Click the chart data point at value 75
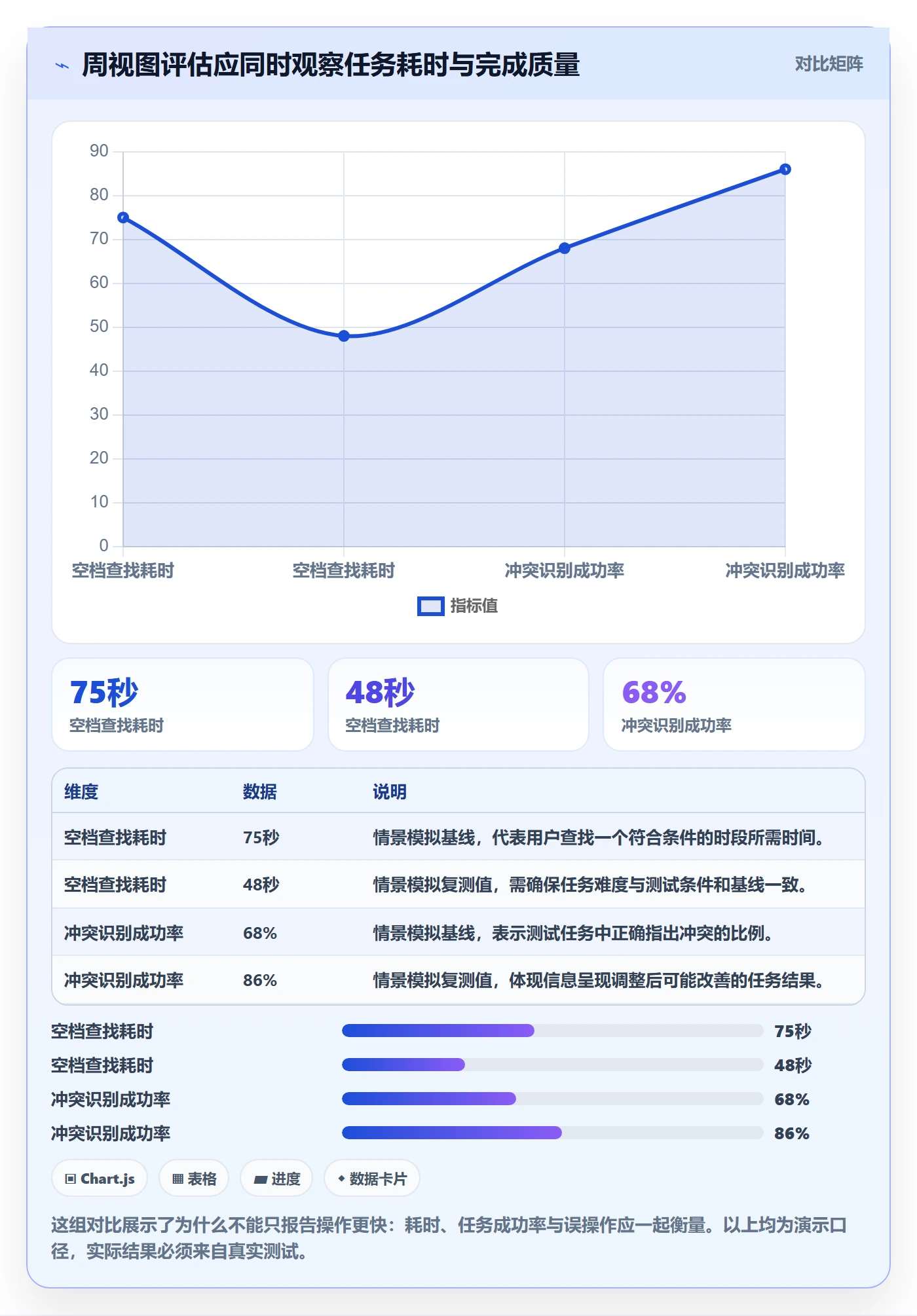 [x=123, y=217]
